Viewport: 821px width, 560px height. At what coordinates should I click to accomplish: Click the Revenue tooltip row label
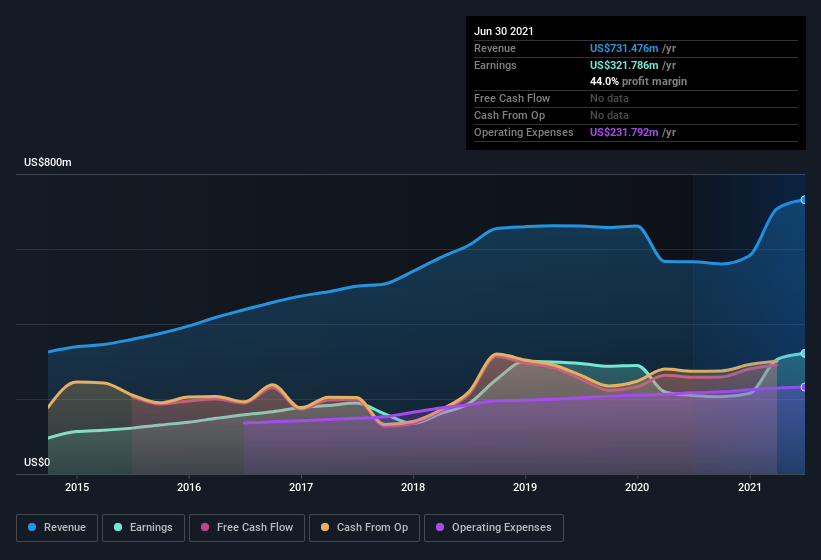495,48
